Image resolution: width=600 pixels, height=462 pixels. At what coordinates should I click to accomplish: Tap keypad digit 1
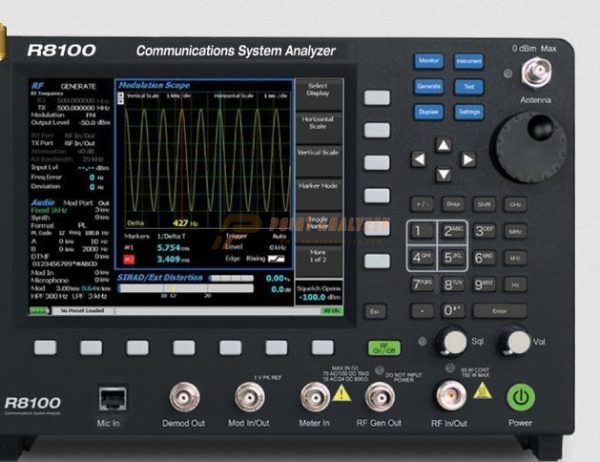[422, 231]
